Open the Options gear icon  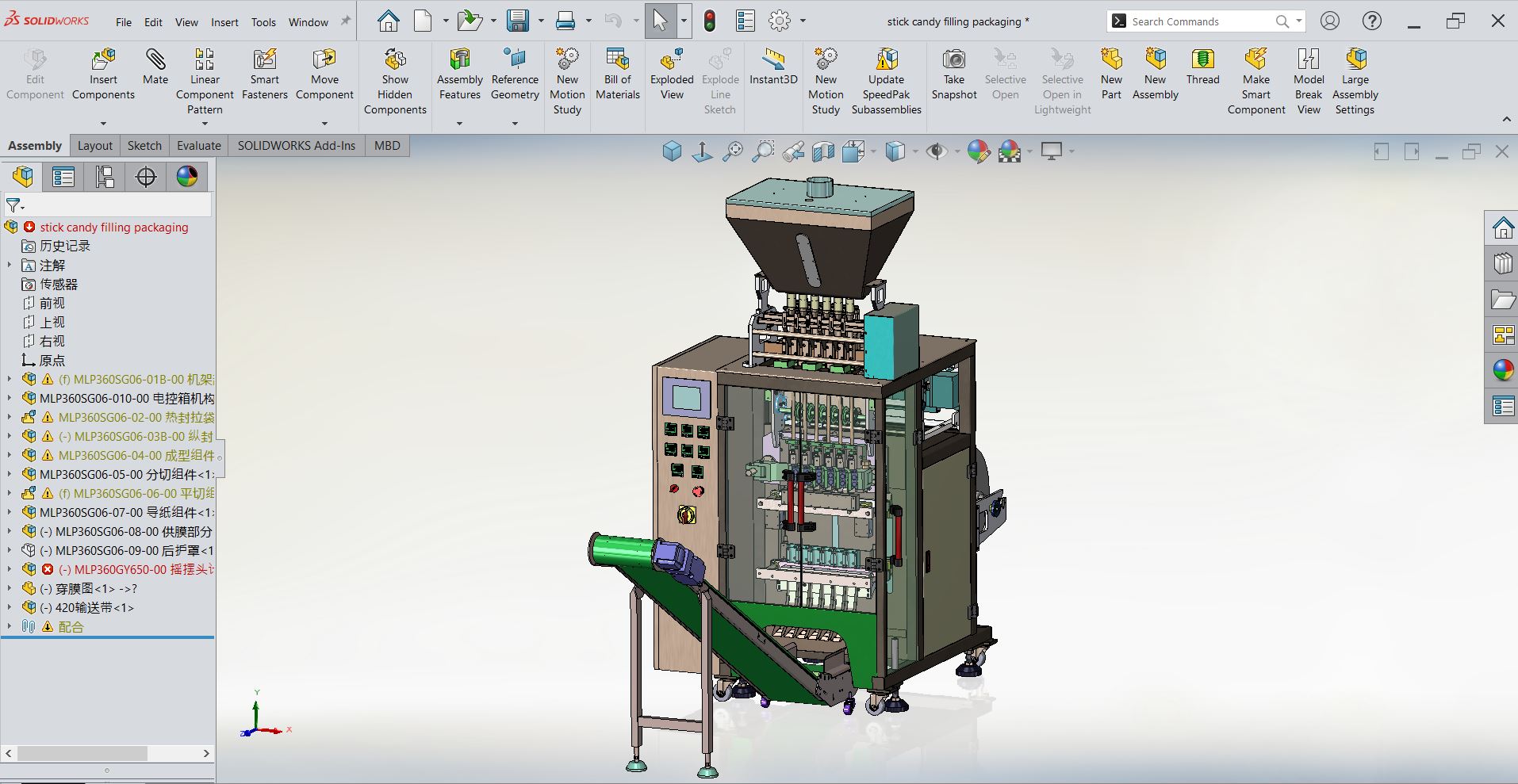(780, 21)
